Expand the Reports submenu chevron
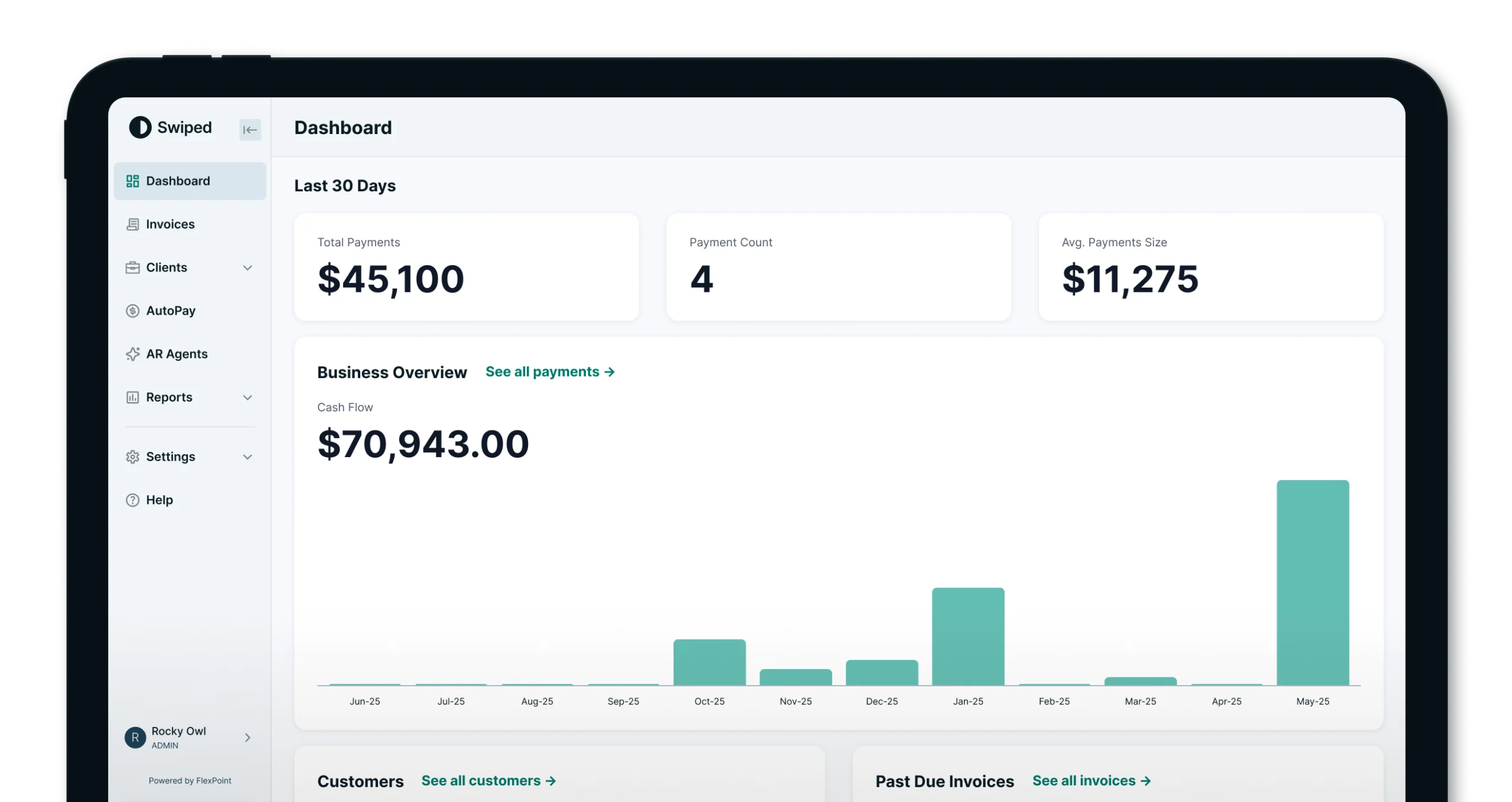1512x802 pixels. point(247,397)
